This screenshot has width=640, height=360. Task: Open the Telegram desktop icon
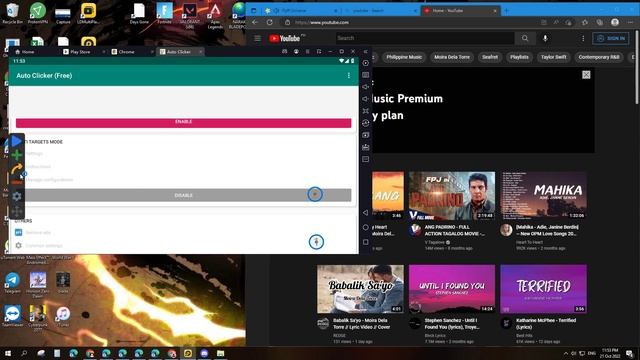(12, 282)
